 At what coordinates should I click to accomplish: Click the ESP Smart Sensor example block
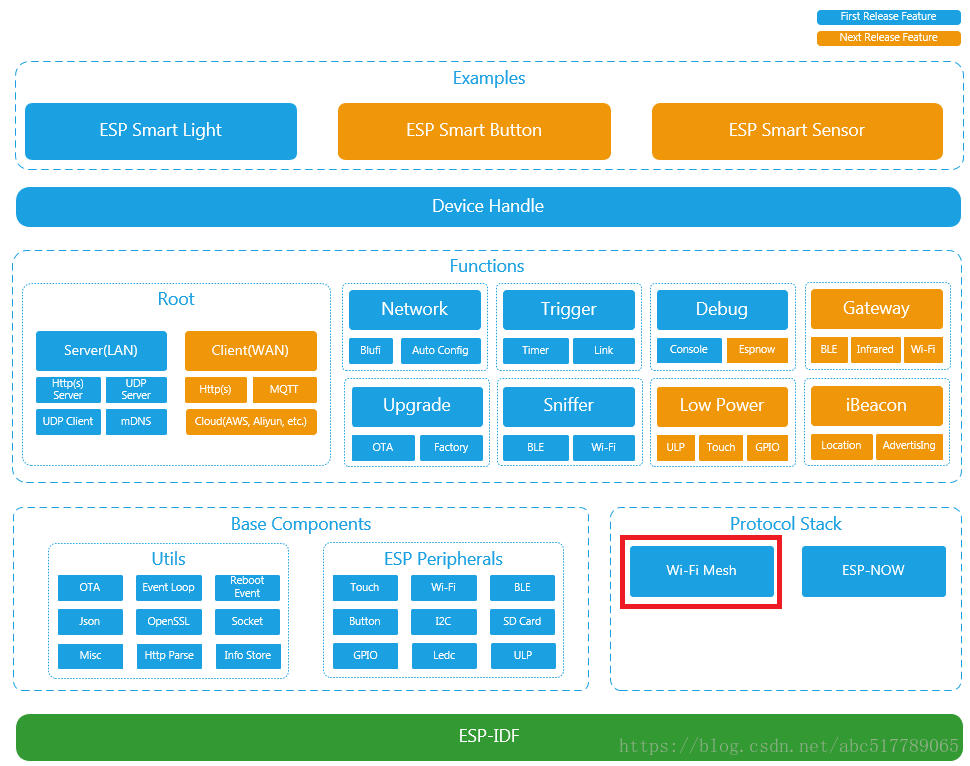(x=797, y=131)
